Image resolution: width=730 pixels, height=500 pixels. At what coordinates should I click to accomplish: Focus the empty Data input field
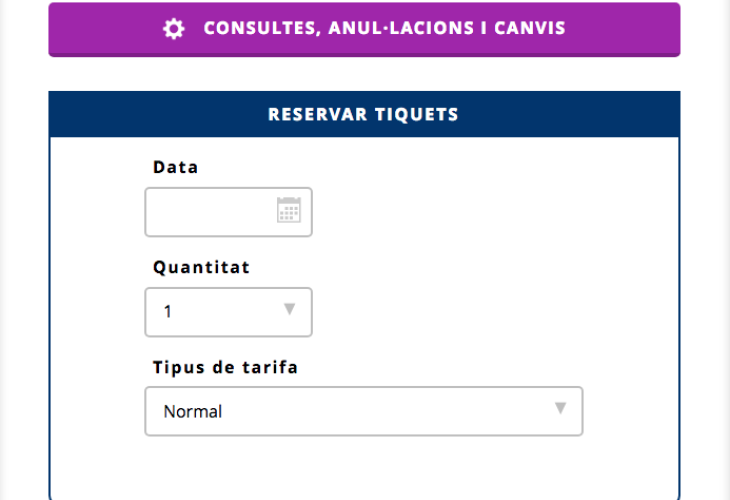pyautogui.click(x=210, y=212)
